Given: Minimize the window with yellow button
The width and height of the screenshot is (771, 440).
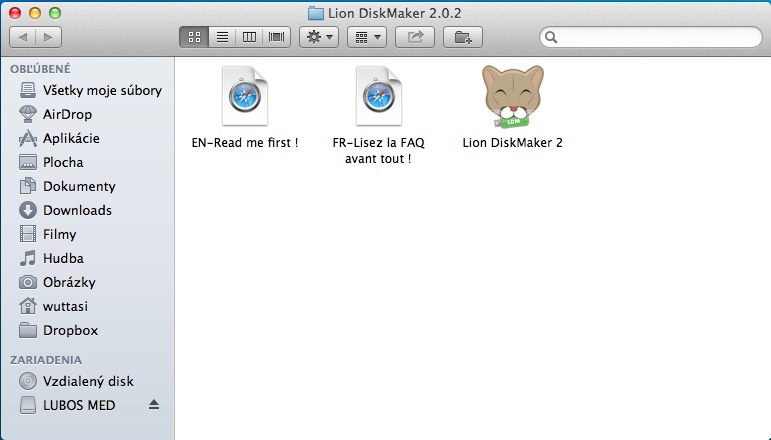Looking at the screenshot, I should pyautogui.click(x=35, y=13).
